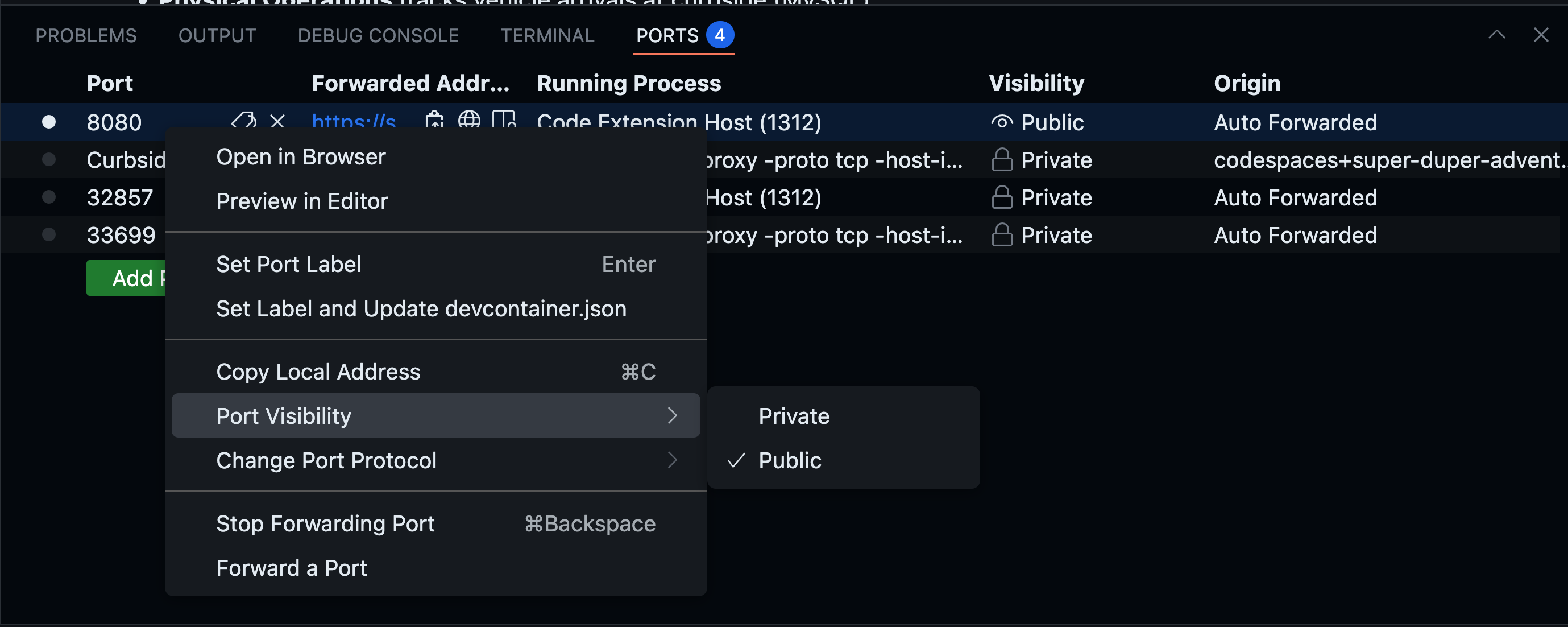The height and width of the screenshot is (627, 1568).
Task: Click the lock icon beside port 32857
Action: click(x=1002, y=197)
